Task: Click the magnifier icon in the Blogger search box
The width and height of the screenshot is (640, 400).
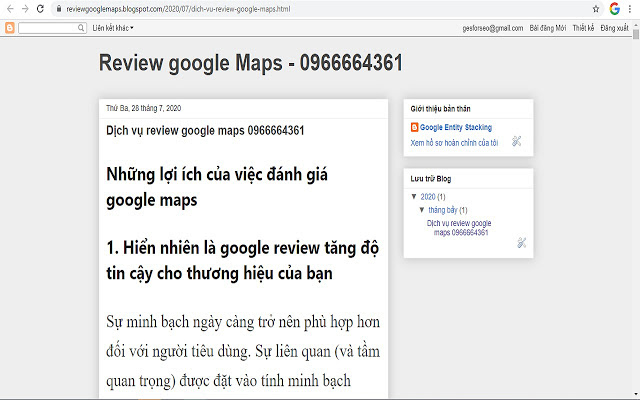Action: 81,28
